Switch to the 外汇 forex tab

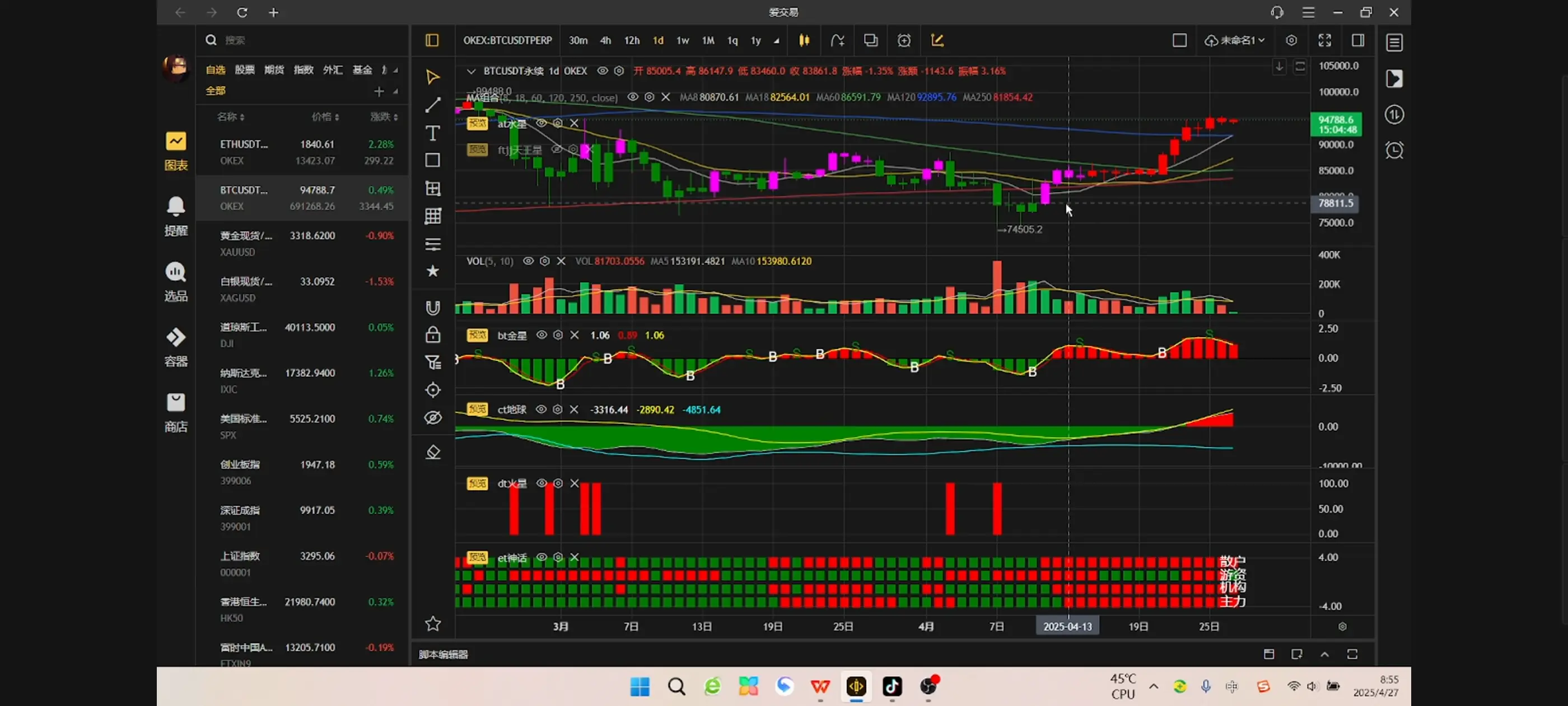tap(332, 69)
